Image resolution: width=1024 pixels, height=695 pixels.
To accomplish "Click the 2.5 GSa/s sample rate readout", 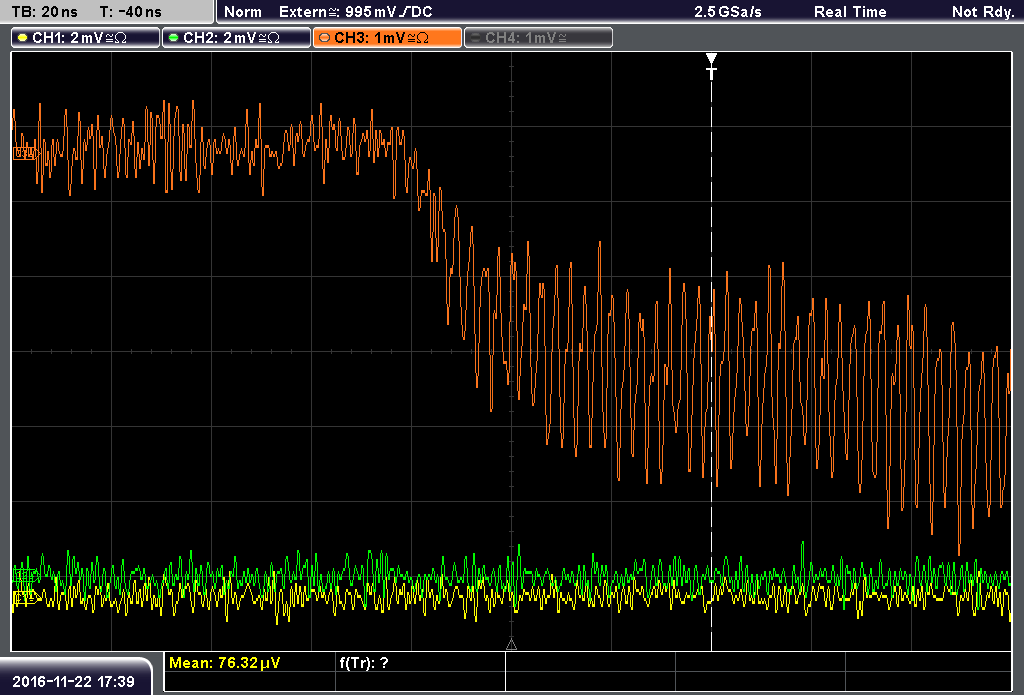I will pos(728,12).
